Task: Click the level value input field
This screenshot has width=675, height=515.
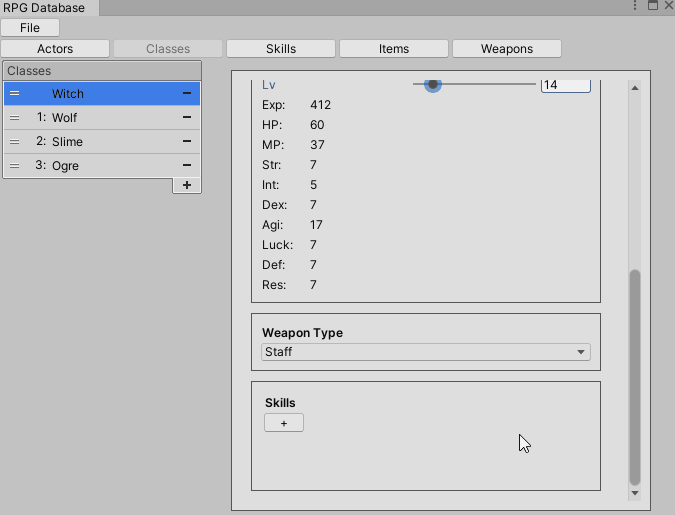Action: 565,85
